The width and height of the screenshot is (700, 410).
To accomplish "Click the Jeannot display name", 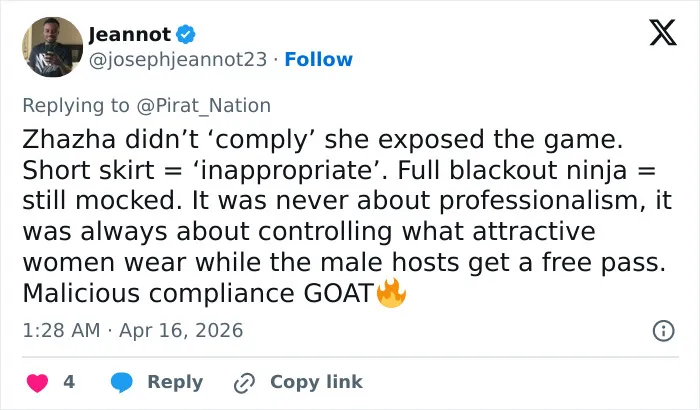I will pyautogui.click(x=129, y=34).
